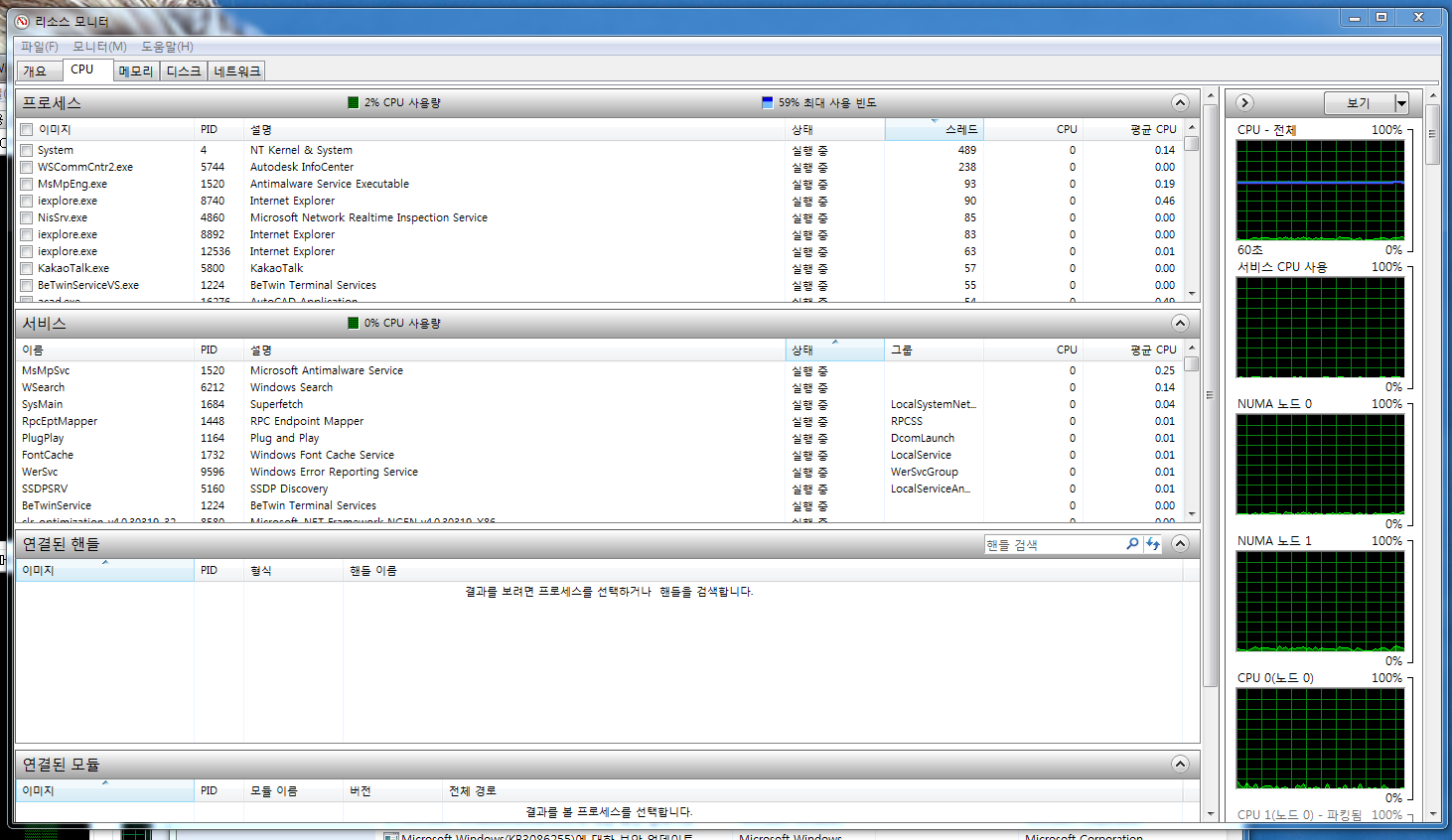Collapse the 프로세스 section
Image resolution: width=1452 pixels, height=840 pixels.
tap(1180, 102)
